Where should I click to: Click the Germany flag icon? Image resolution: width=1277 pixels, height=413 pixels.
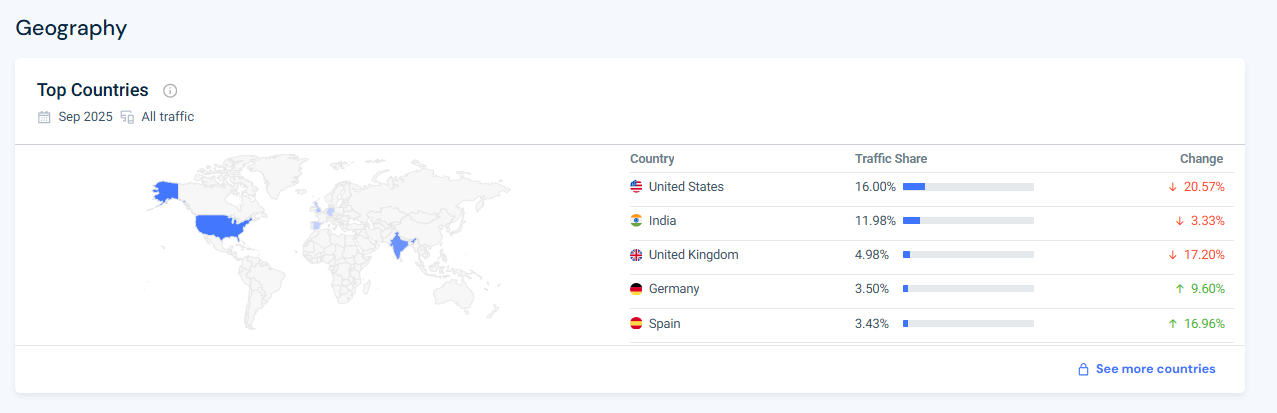point(636,289)
